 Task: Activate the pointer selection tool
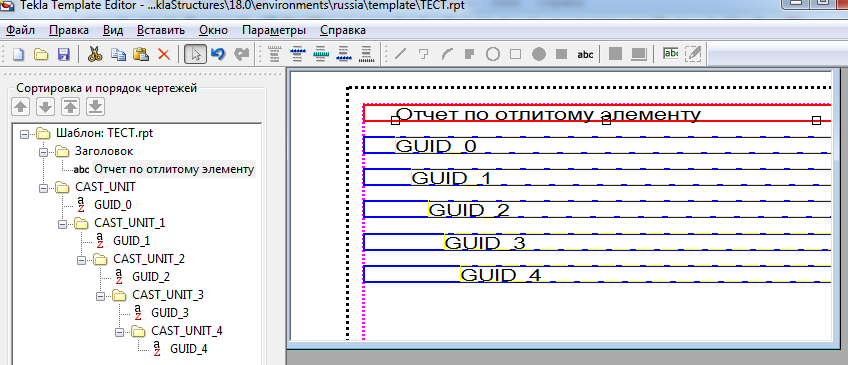[195, 54]
